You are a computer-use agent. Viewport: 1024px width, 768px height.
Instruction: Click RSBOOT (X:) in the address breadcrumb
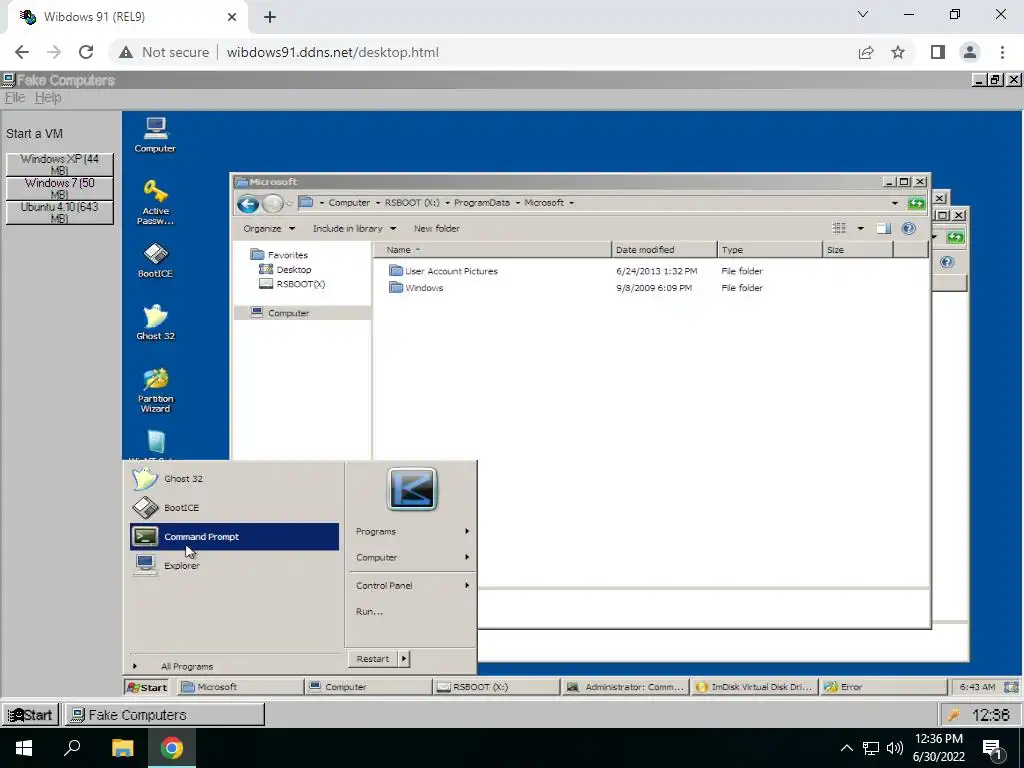pos(411,203)
